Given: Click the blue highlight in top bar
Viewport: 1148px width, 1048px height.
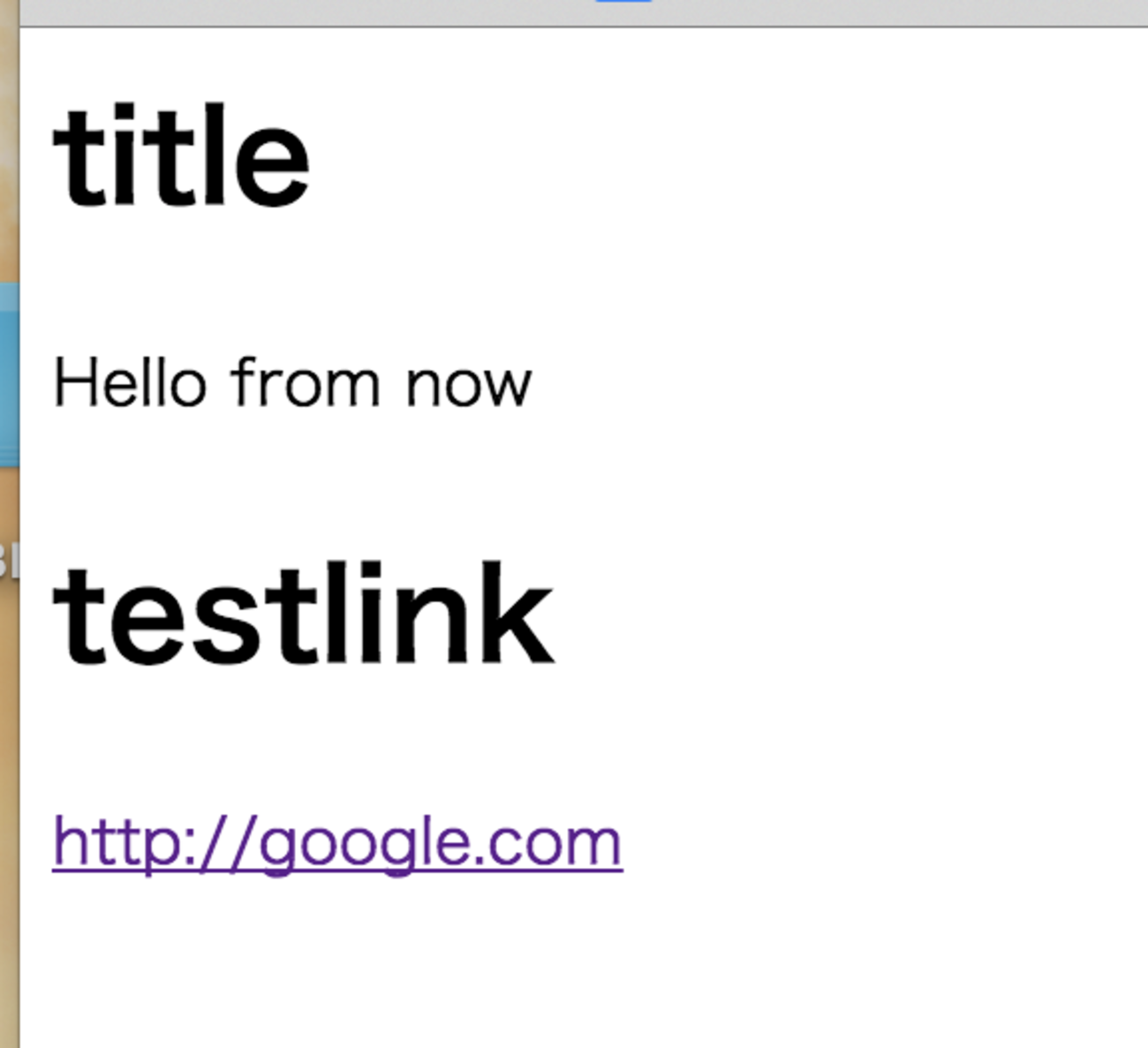Looking at the screenshot, I should 623,2.
